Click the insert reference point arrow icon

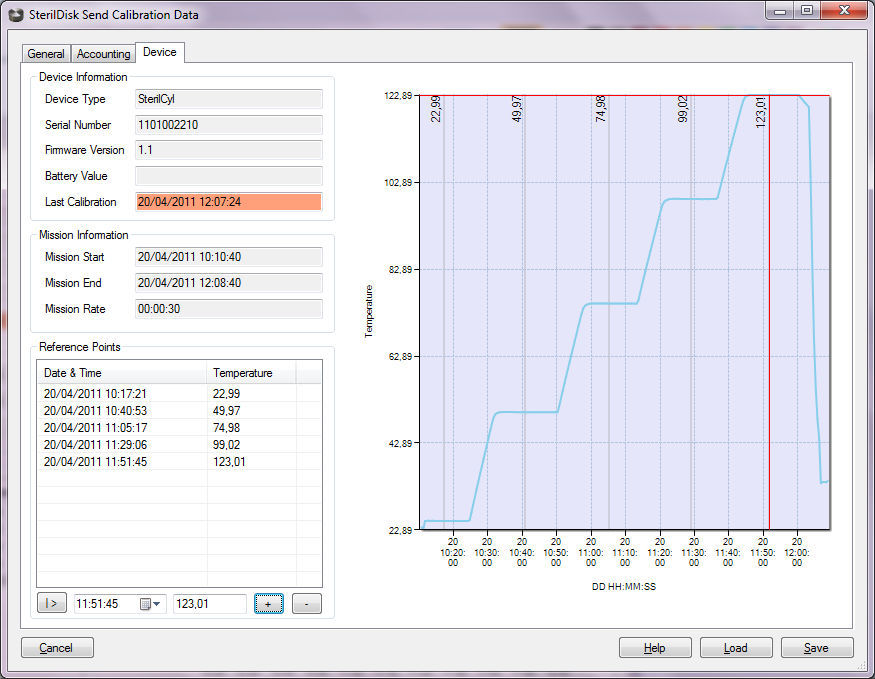click(x=51, y=602)
